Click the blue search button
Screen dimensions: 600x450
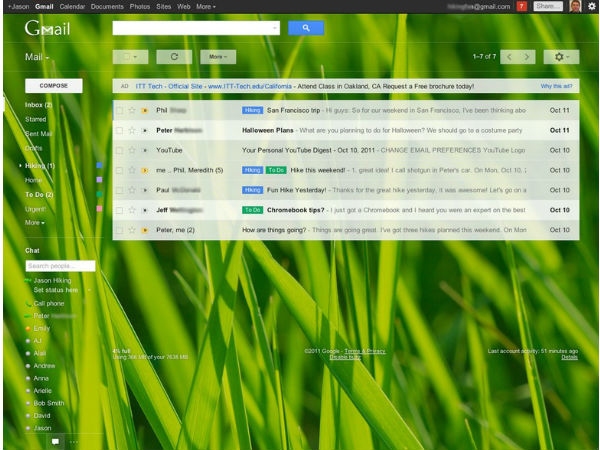point(306,28)
